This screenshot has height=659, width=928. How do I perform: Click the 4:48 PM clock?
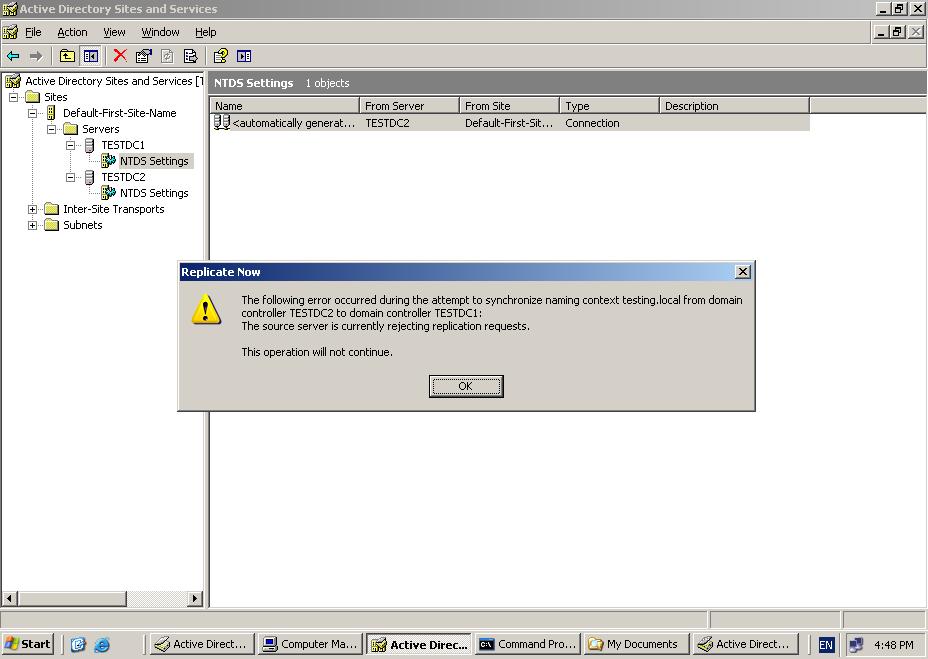894,645
